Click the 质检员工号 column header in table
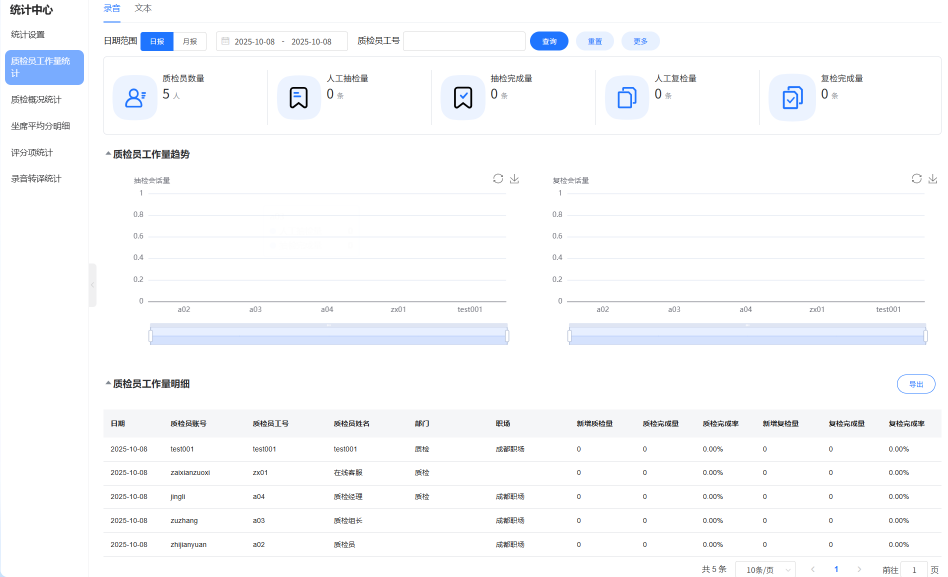 [270, 423]
